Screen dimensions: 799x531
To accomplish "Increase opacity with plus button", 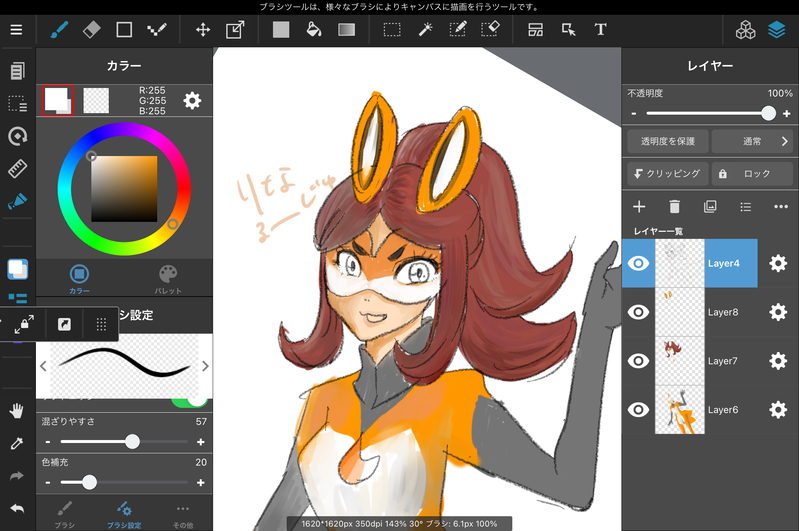I will [786, 113].
